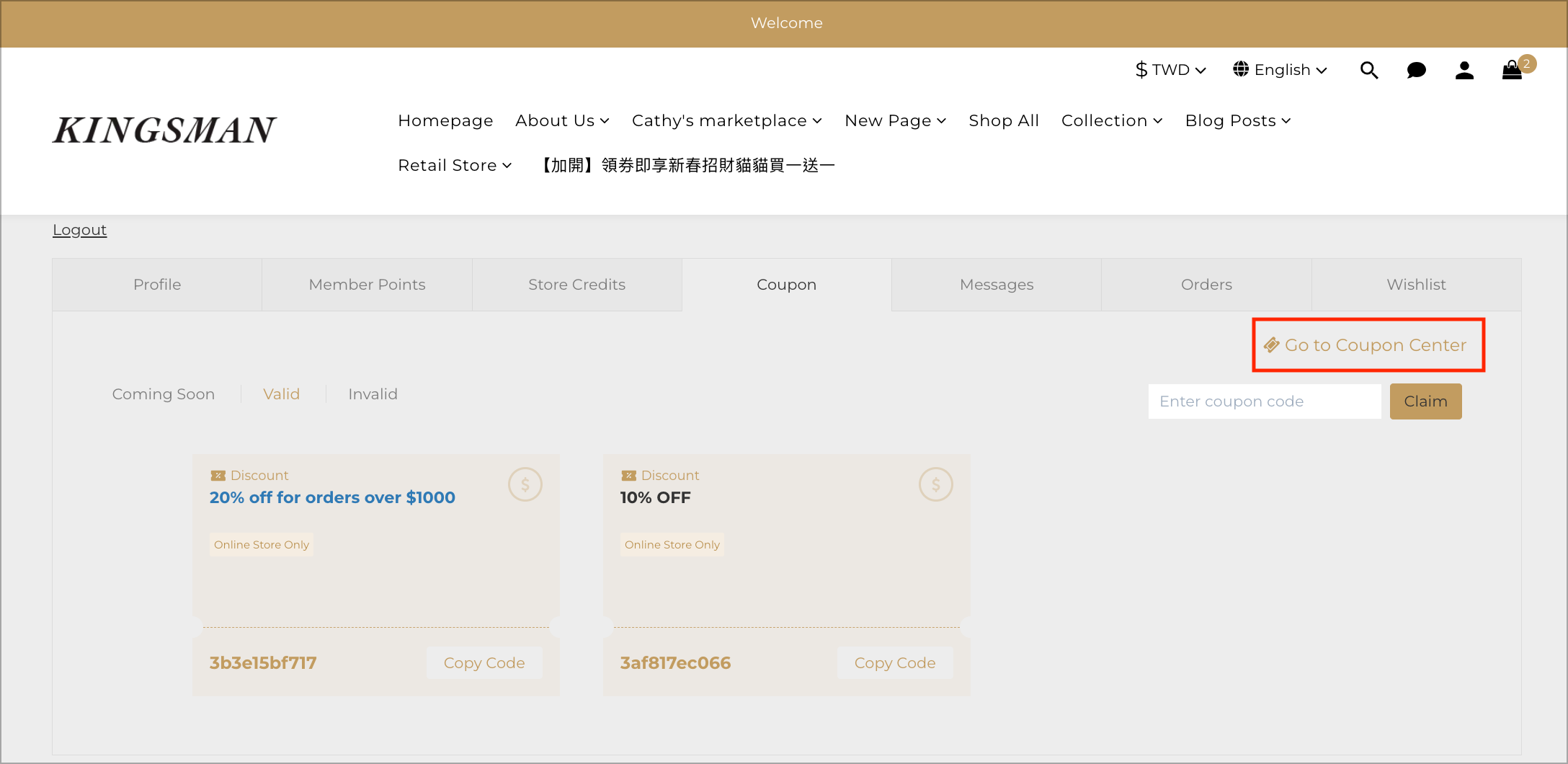Expand the New Page menu
Image resolution: width=1568 pixels, height=764 pixels.
tap(896, 120)
